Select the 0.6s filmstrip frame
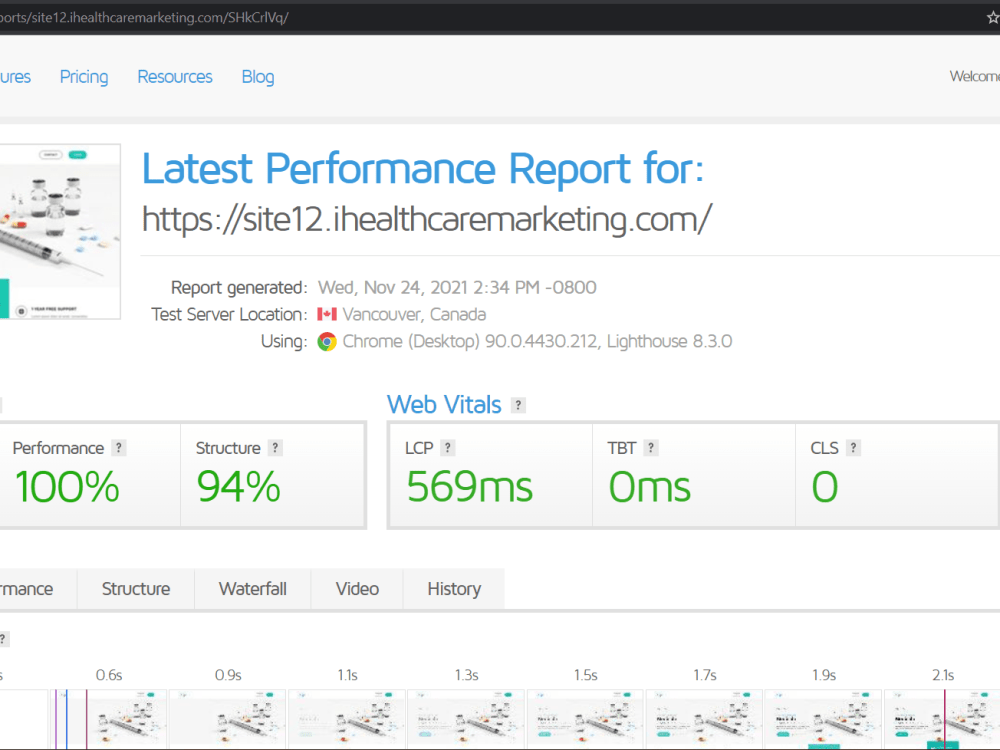The width and height of the screenshot is (1000, 750). [108, 719]
